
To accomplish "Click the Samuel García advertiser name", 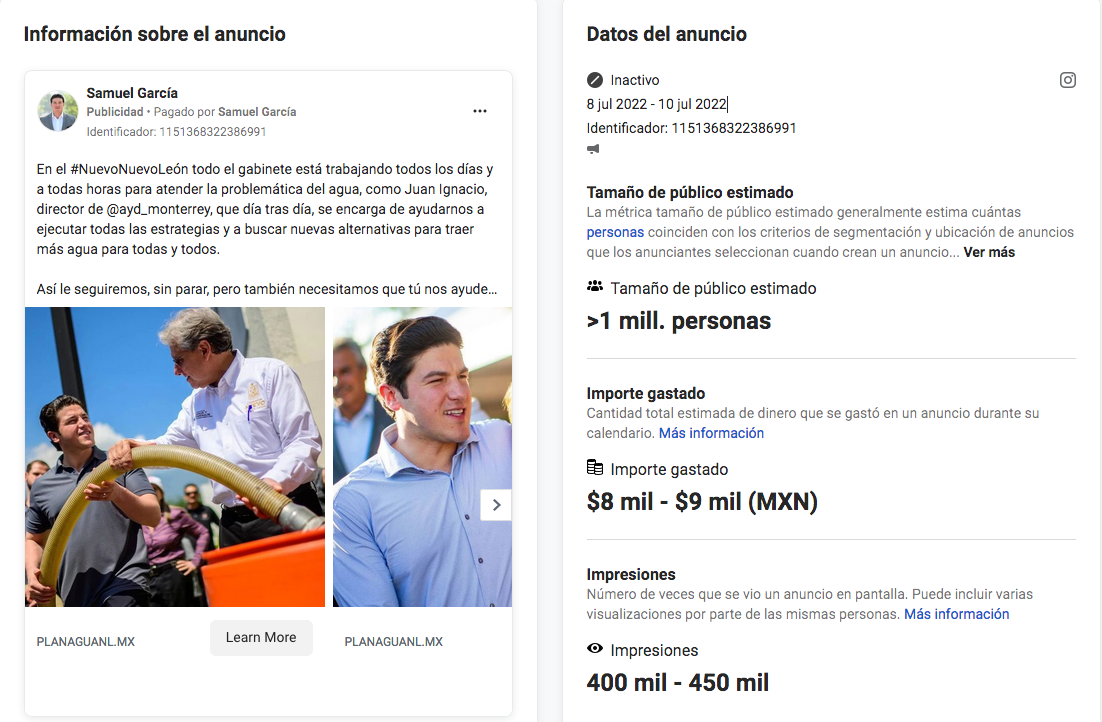I will click(132, 93).
